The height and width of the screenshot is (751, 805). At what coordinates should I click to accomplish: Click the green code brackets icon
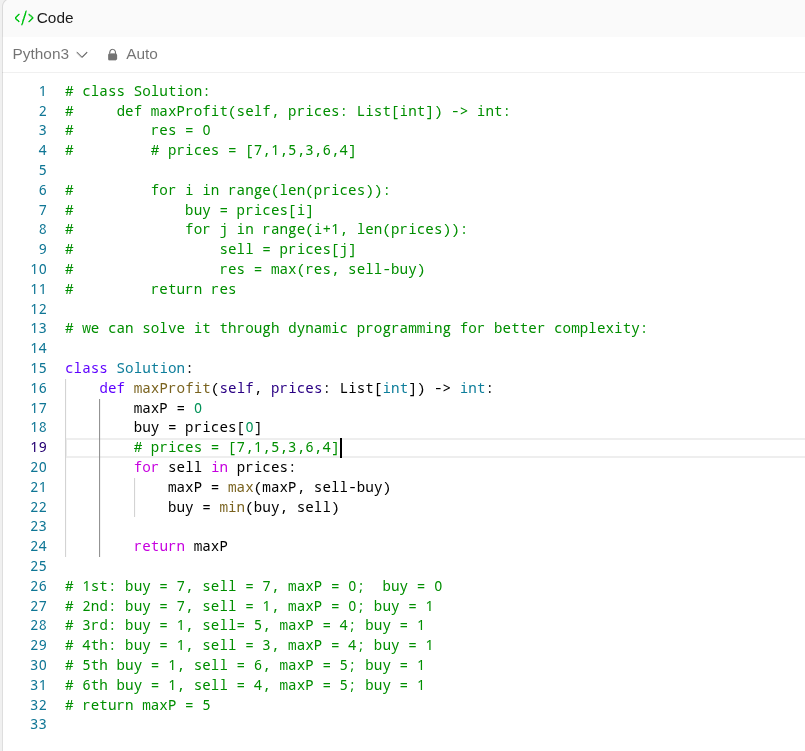coord(24,18)
